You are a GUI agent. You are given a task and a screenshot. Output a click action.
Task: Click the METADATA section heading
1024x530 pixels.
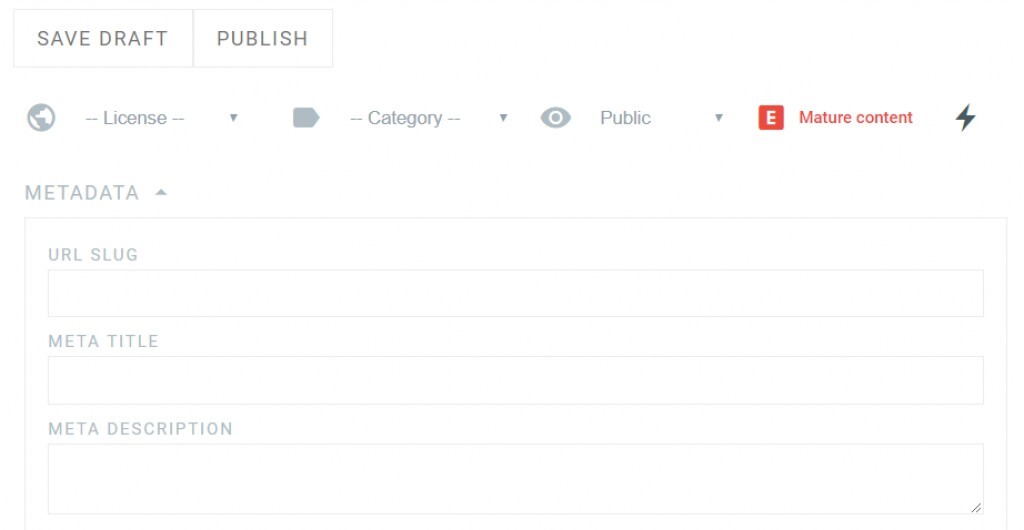(82, 193)
